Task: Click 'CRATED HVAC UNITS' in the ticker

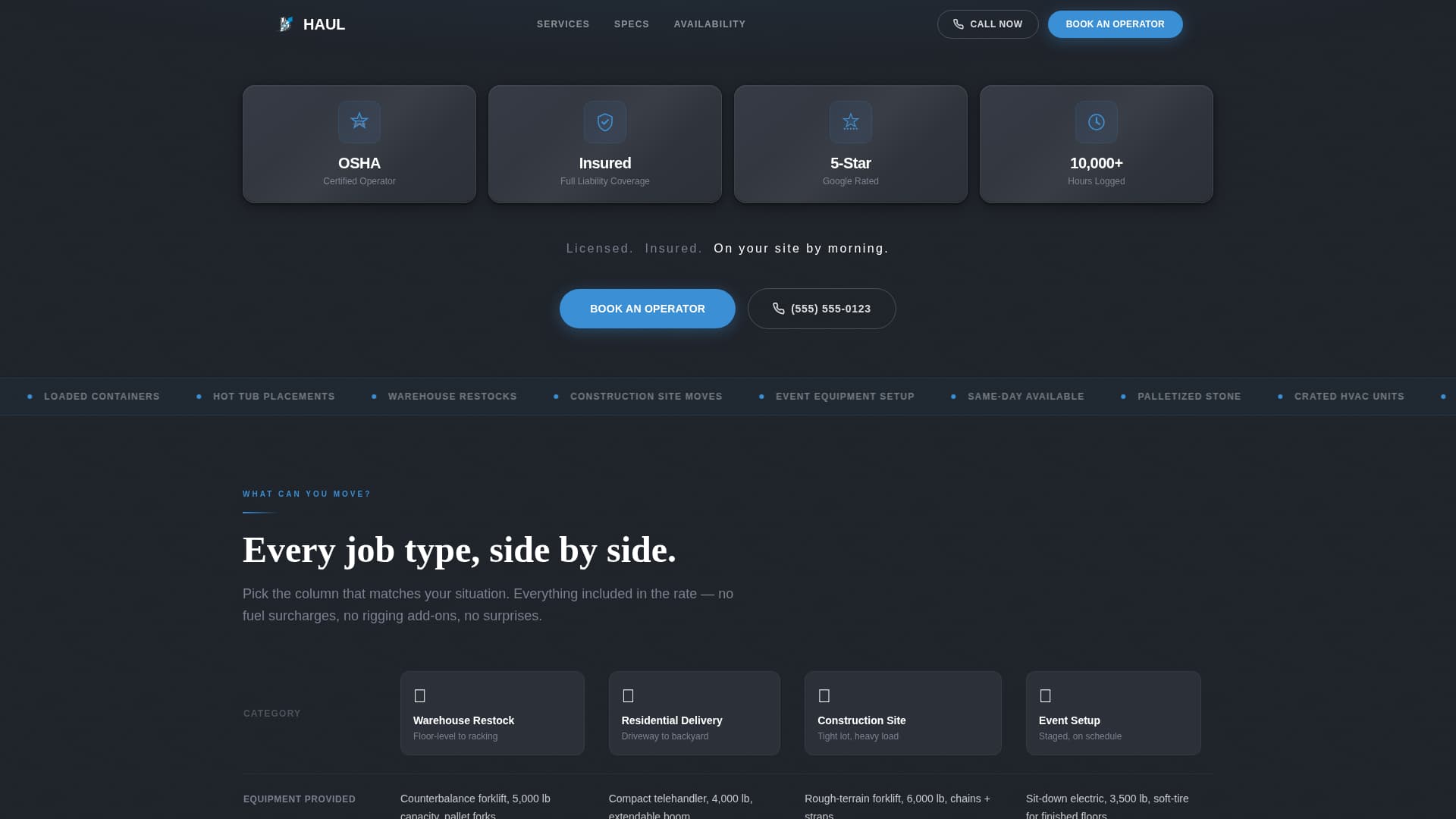Action: 1349,397
